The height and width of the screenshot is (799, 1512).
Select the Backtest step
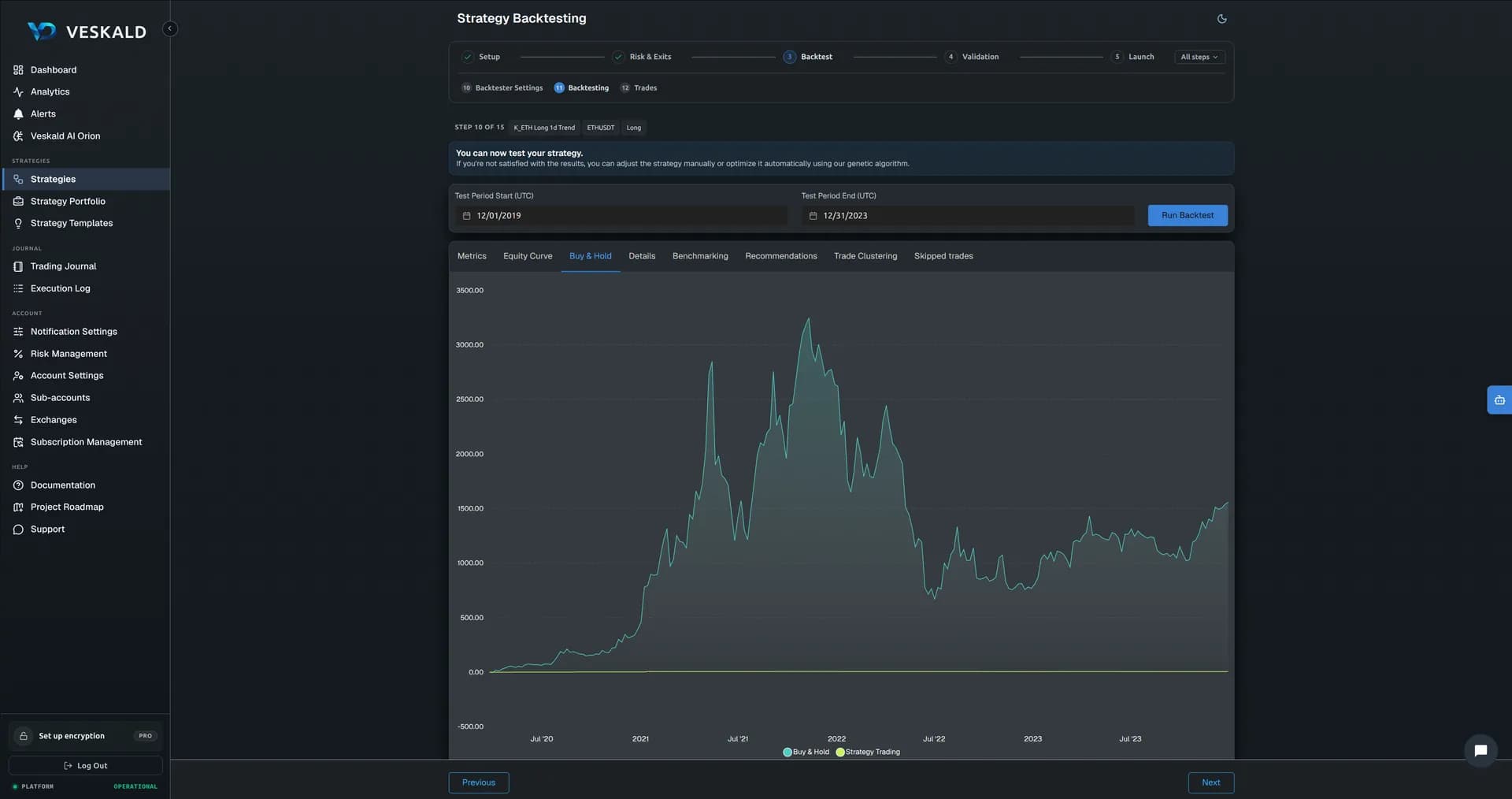coord(808,57)
